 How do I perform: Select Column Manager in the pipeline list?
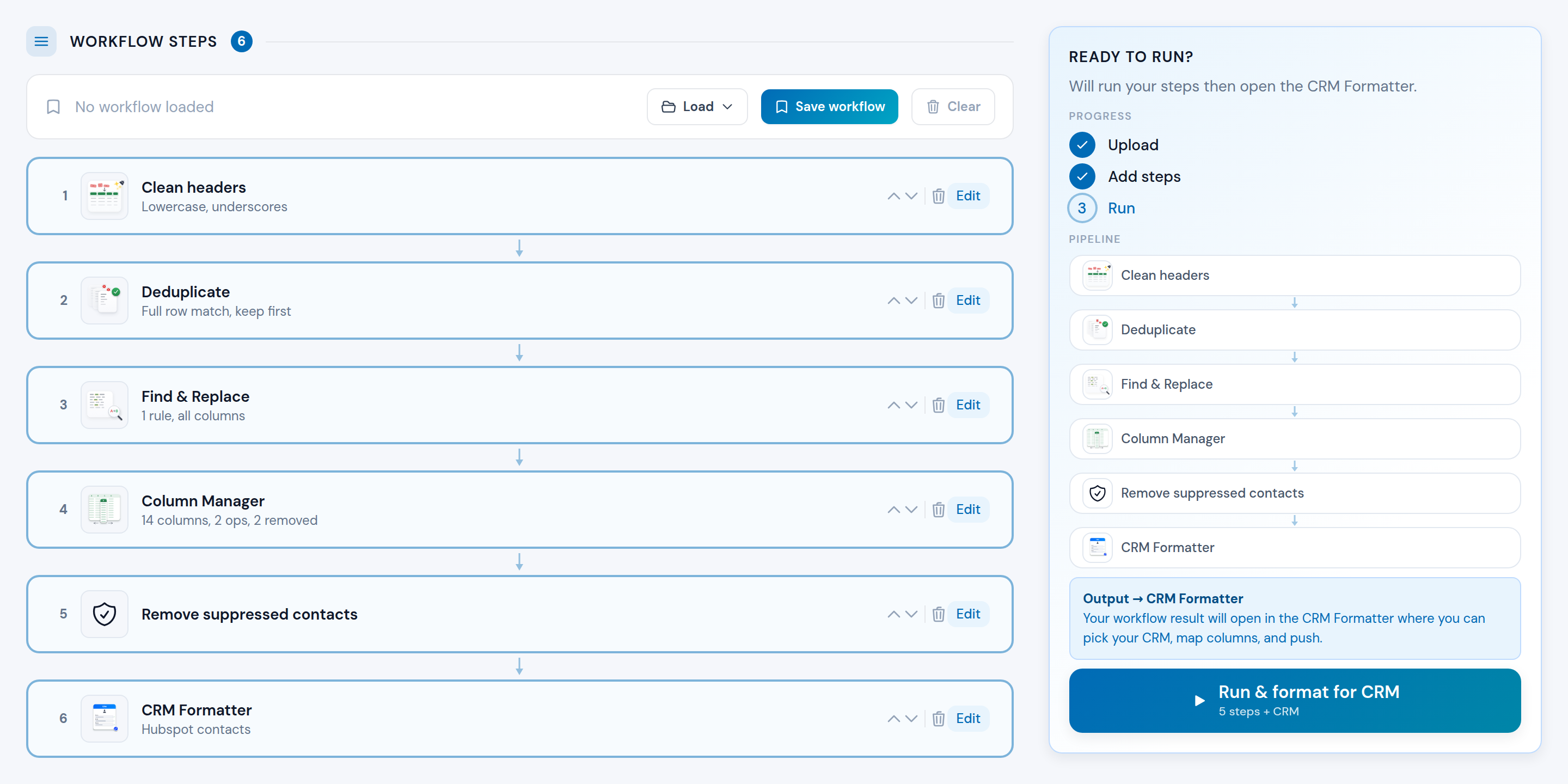pos(1294,439)
